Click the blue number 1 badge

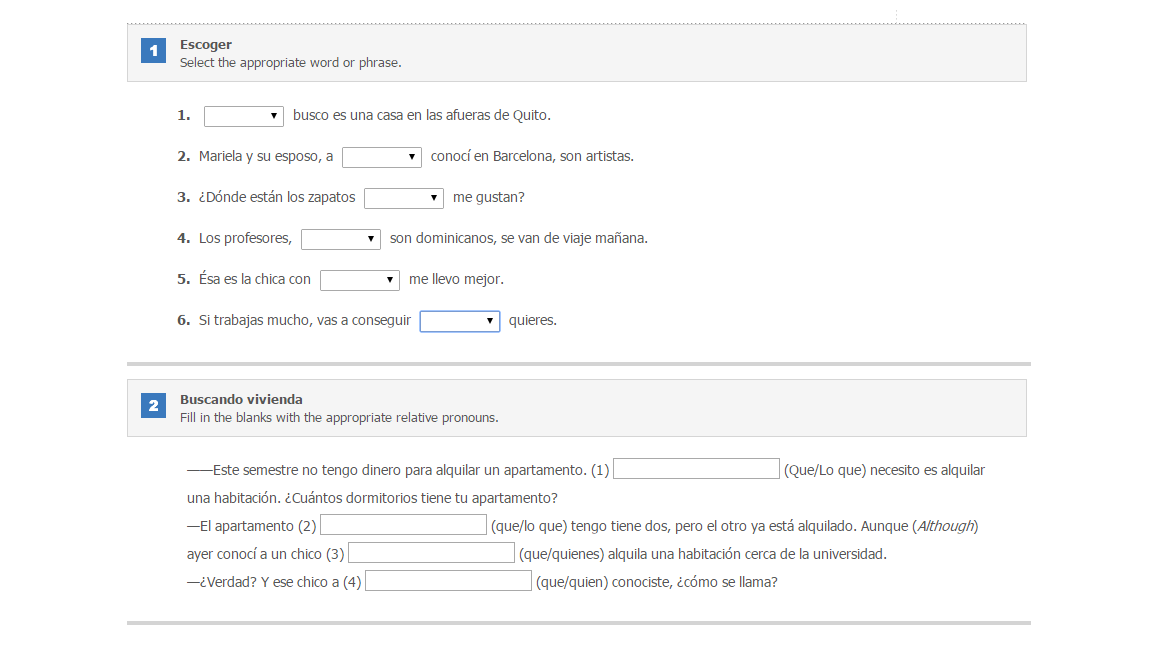click(x=154, y=51)
